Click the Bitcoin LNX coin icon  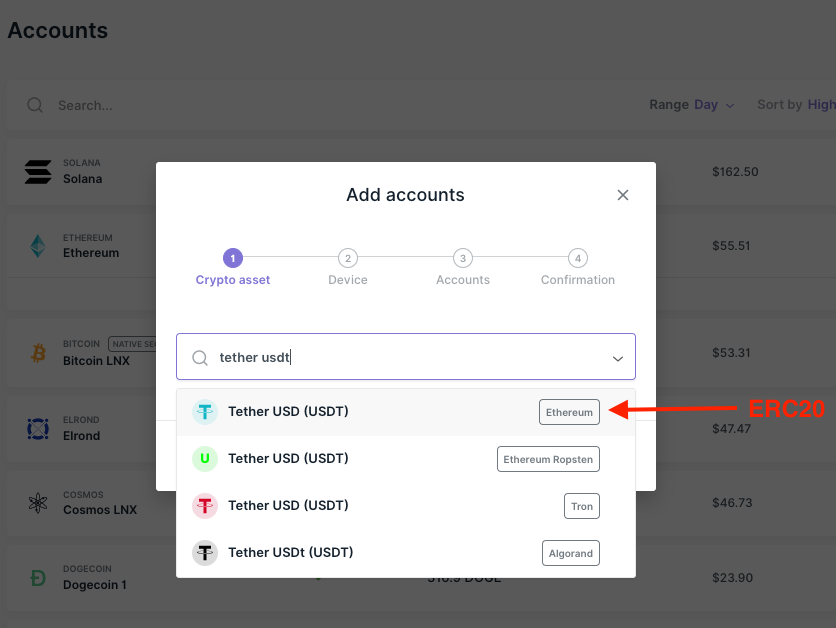click(x=38, y=353)
